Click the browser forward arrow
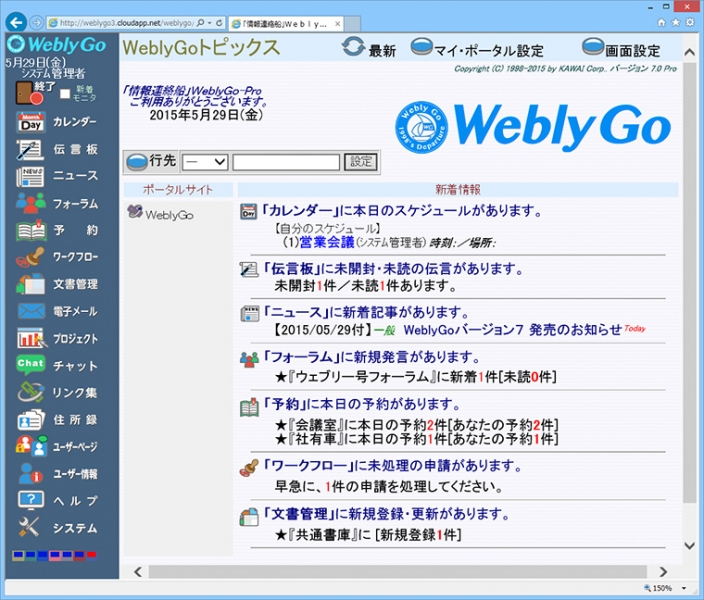The image size is (704, 600). (x=37, y=22)
